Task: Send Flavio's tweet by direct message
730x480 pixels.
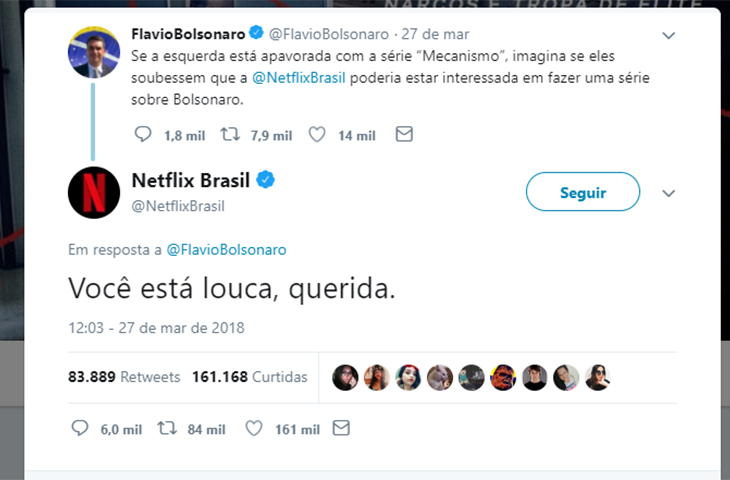Action: pyautogui.click(x=404, y=134)
